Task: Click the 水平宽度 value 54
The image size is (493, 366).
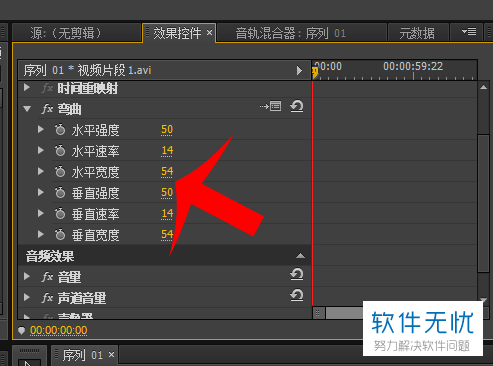Action: coord(167,171)
